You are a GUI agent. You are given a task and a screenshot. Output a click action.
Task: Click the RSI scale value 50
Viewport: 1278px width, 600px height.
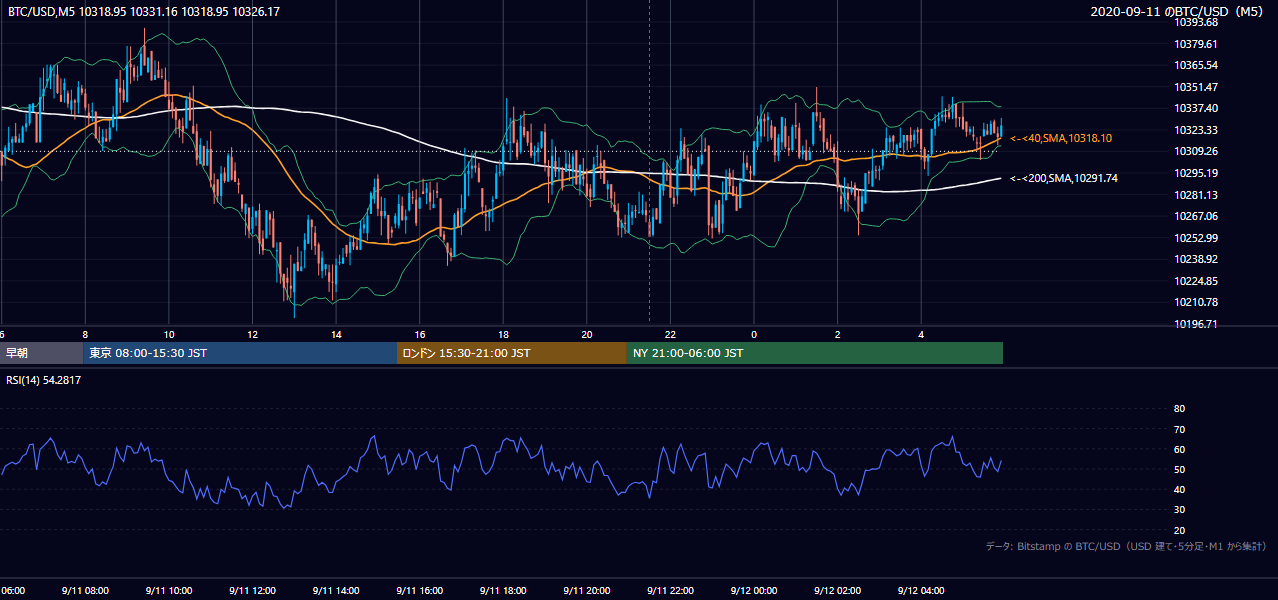coord(1179,470)
